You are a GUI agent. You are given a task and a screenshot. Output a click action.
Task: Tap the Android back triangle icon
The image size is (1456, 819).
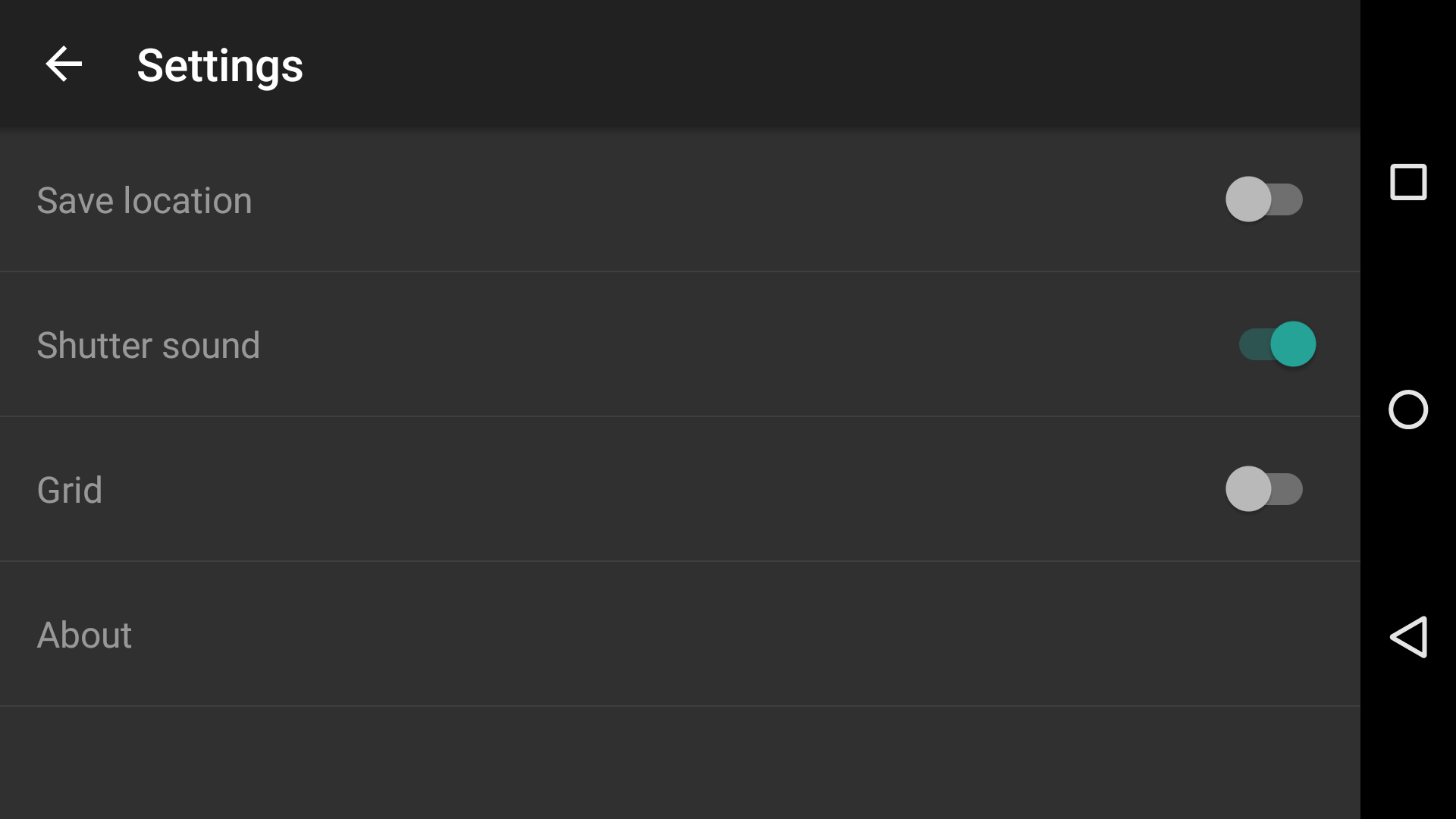coord(1408,637)
